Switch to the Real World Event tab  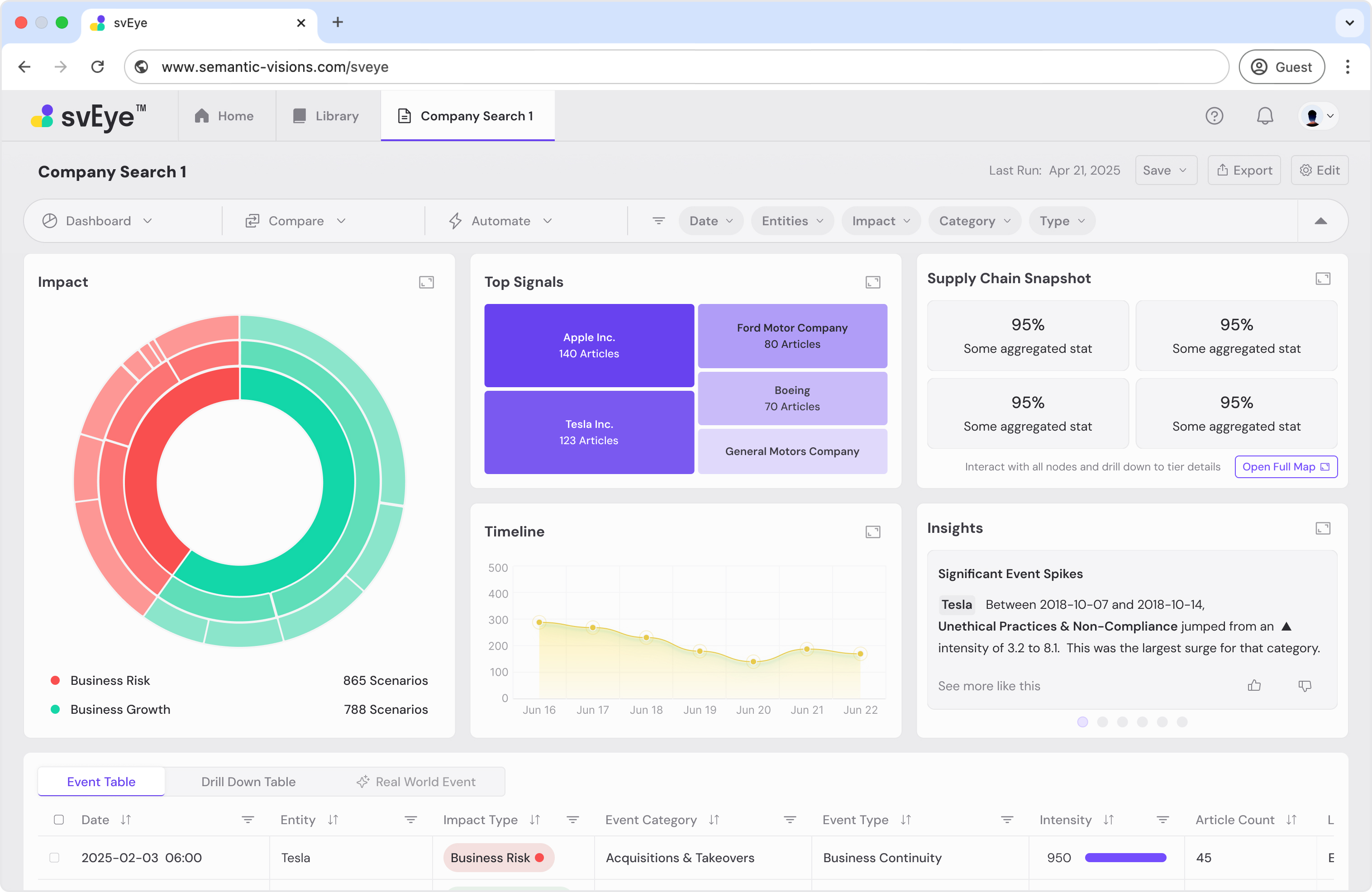pos(416,781)
